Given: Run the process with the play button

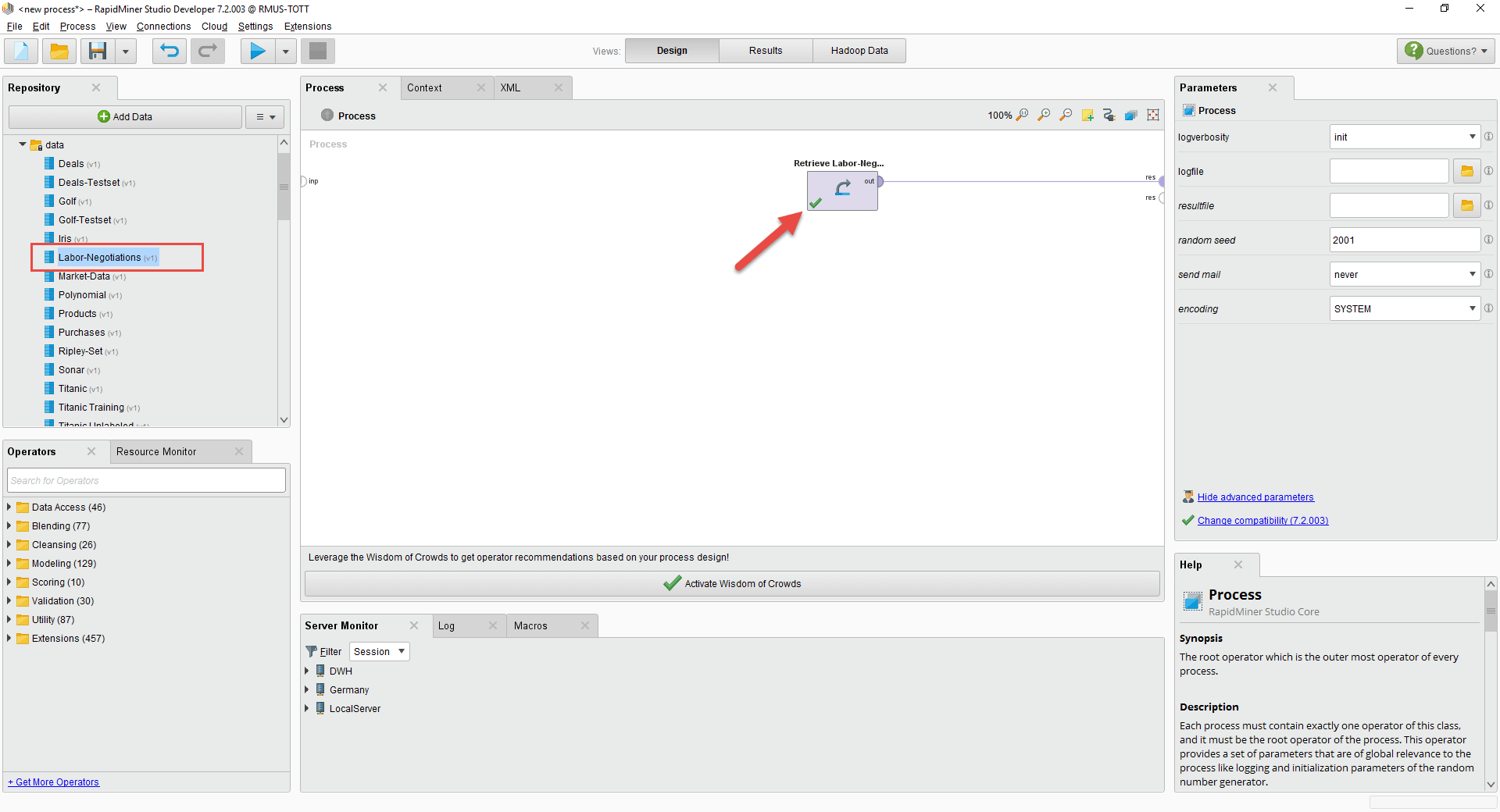Looking at the screenshot, I should [x=257, y=52].
